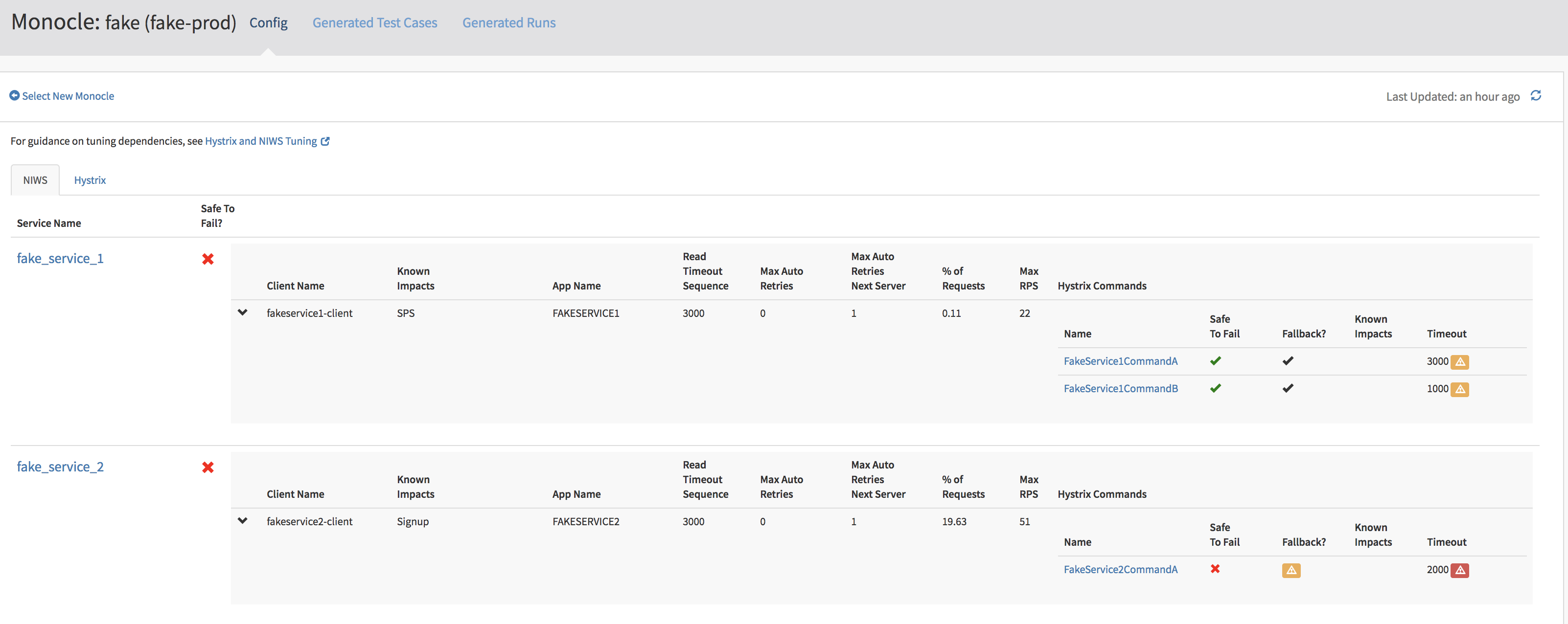Switch to the Hystrix tab

[90, 180]
